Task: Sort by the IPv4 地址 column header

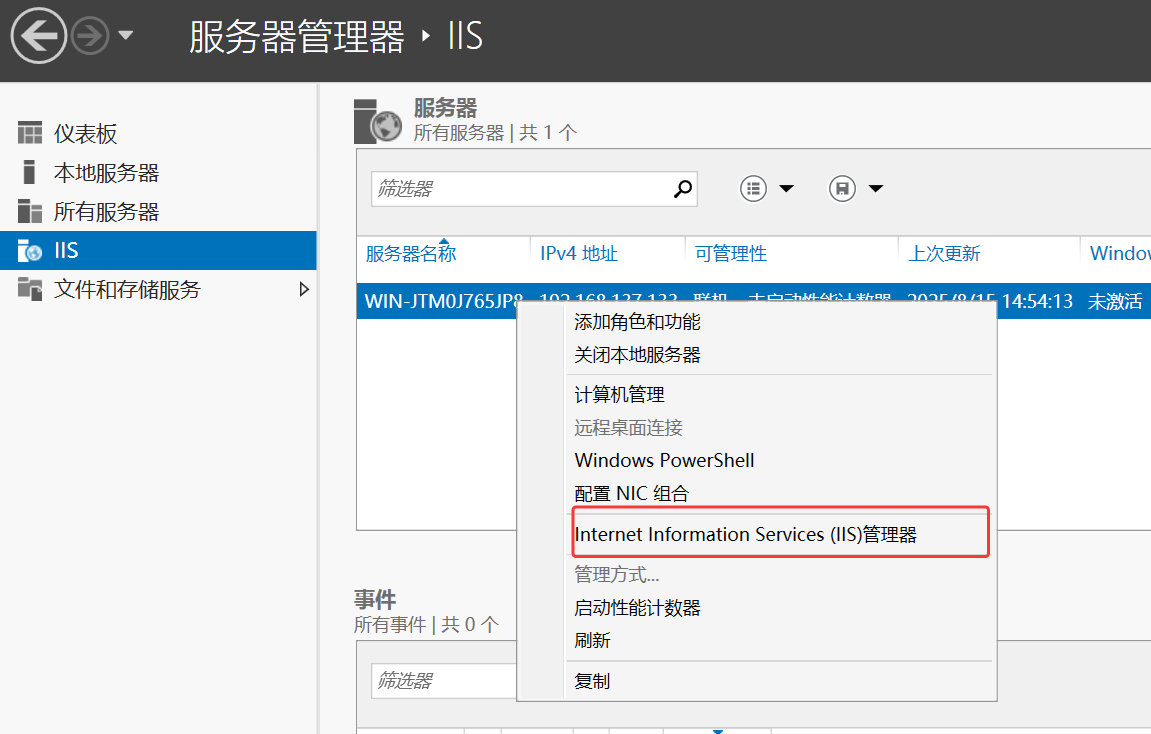Action: 578,254
